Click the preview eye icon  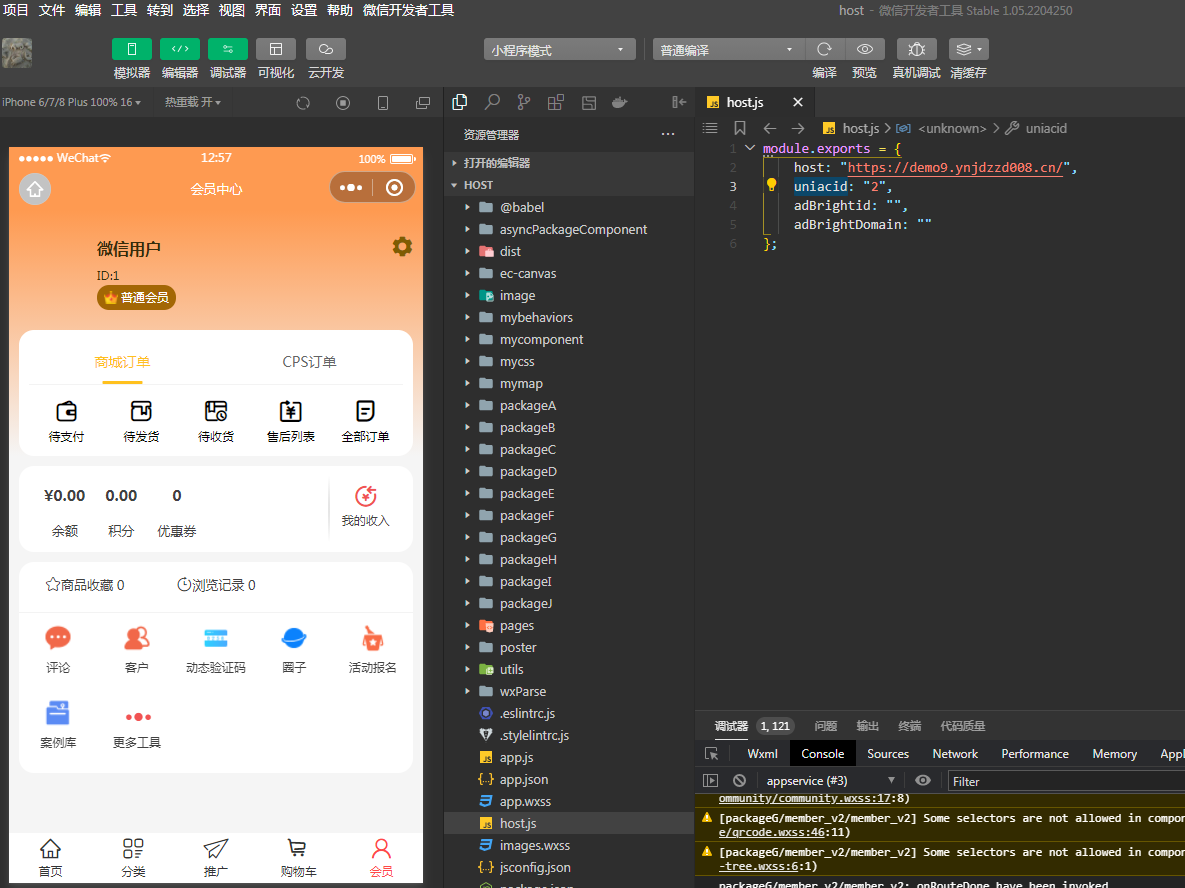pyautogui.click(x=865, y=49)
